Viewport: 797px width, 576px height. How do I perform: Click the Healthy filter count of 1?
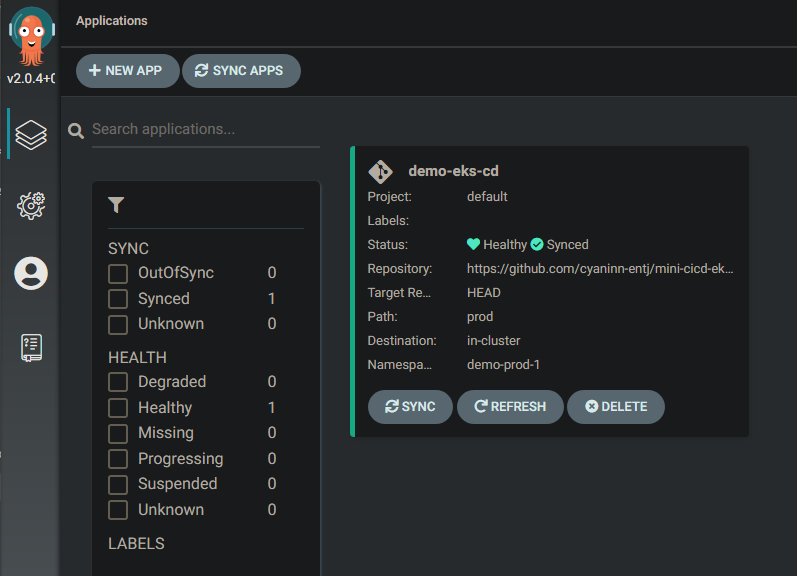[x=272, y=408]
